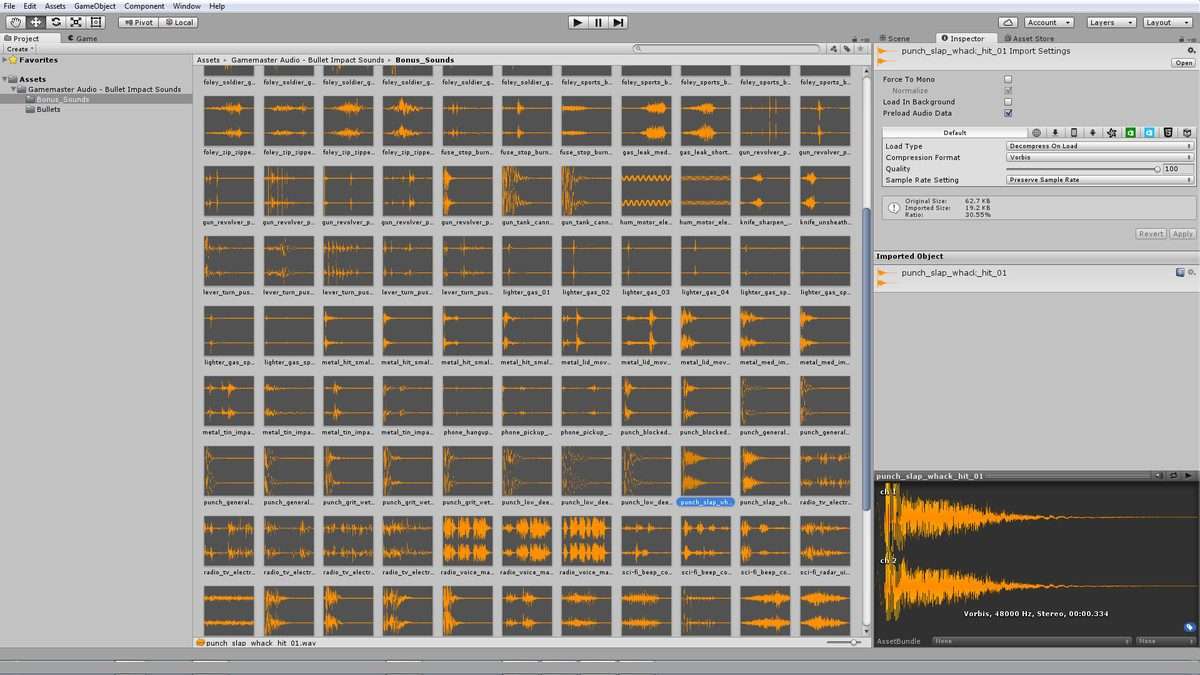This screenshot has height=675, width=1200.
Task: Collapse Gamemaster Audio folder arrow
Action: (x=14, y=89)
